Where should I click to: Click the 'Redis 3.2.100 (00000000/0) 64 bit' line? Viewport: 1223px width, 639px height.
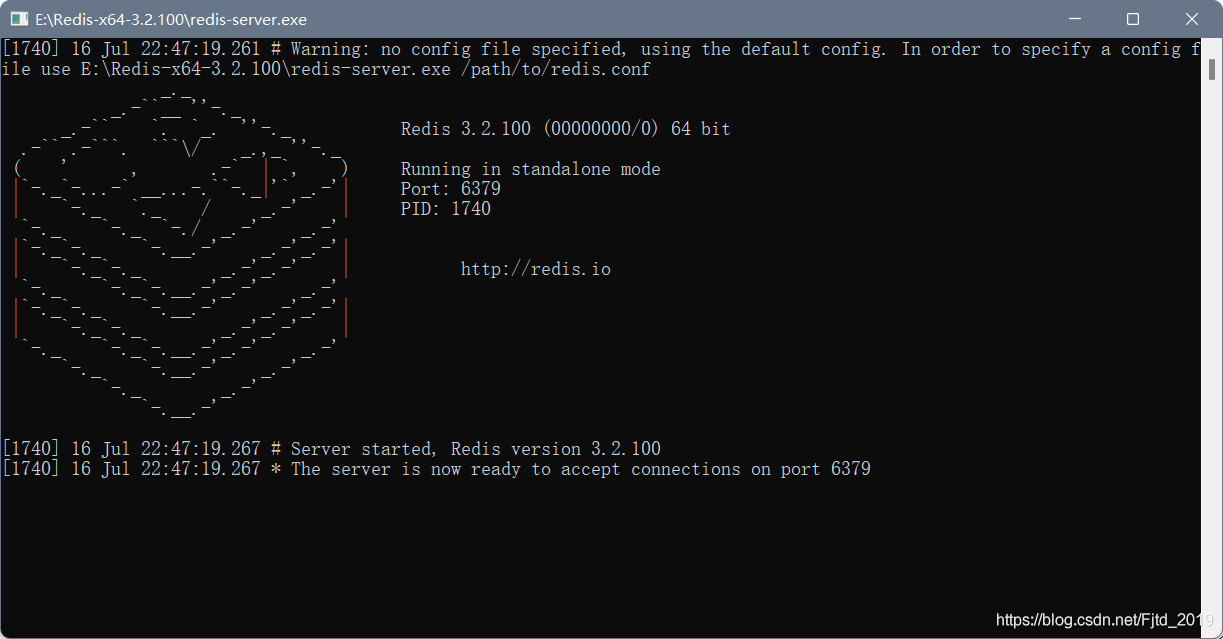point(565,129)
